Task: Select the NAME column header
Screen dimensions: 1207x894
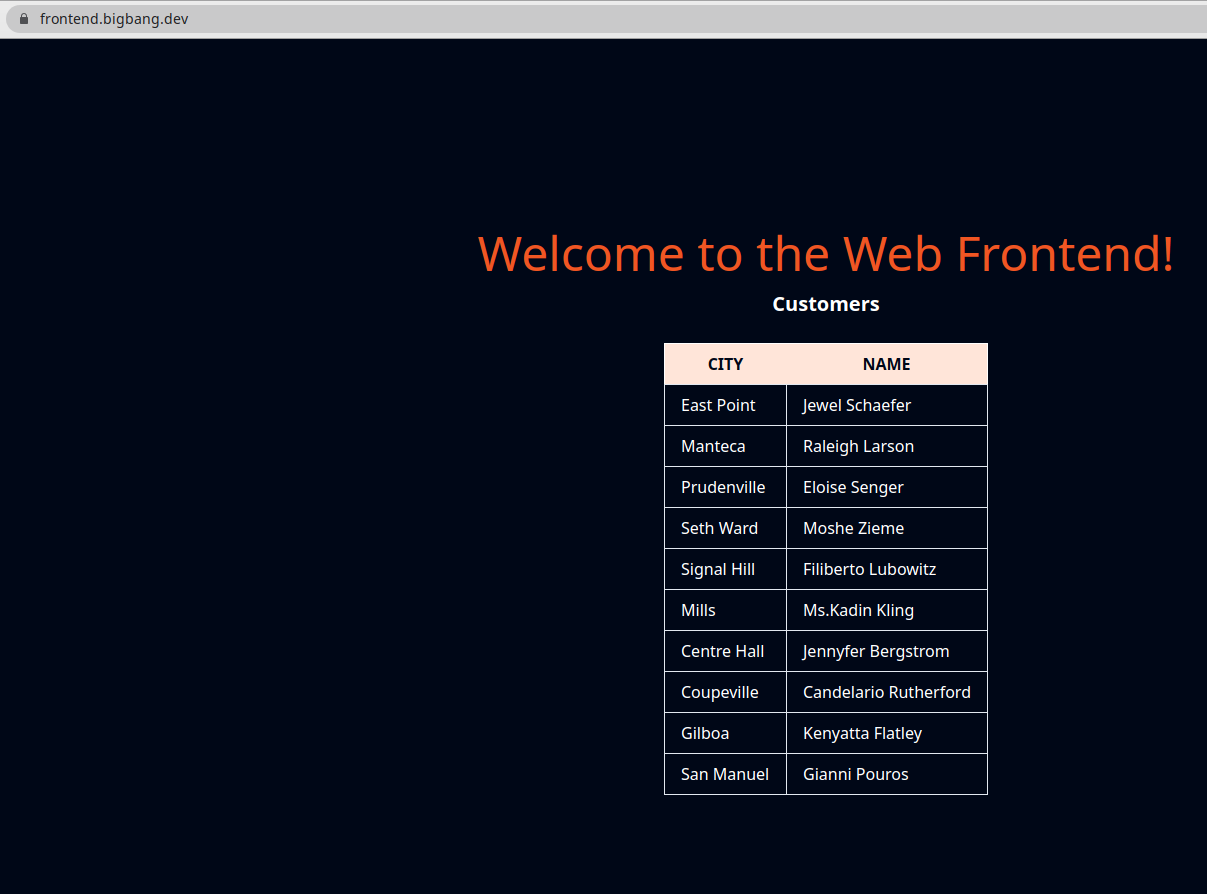Action: point(886,364)
